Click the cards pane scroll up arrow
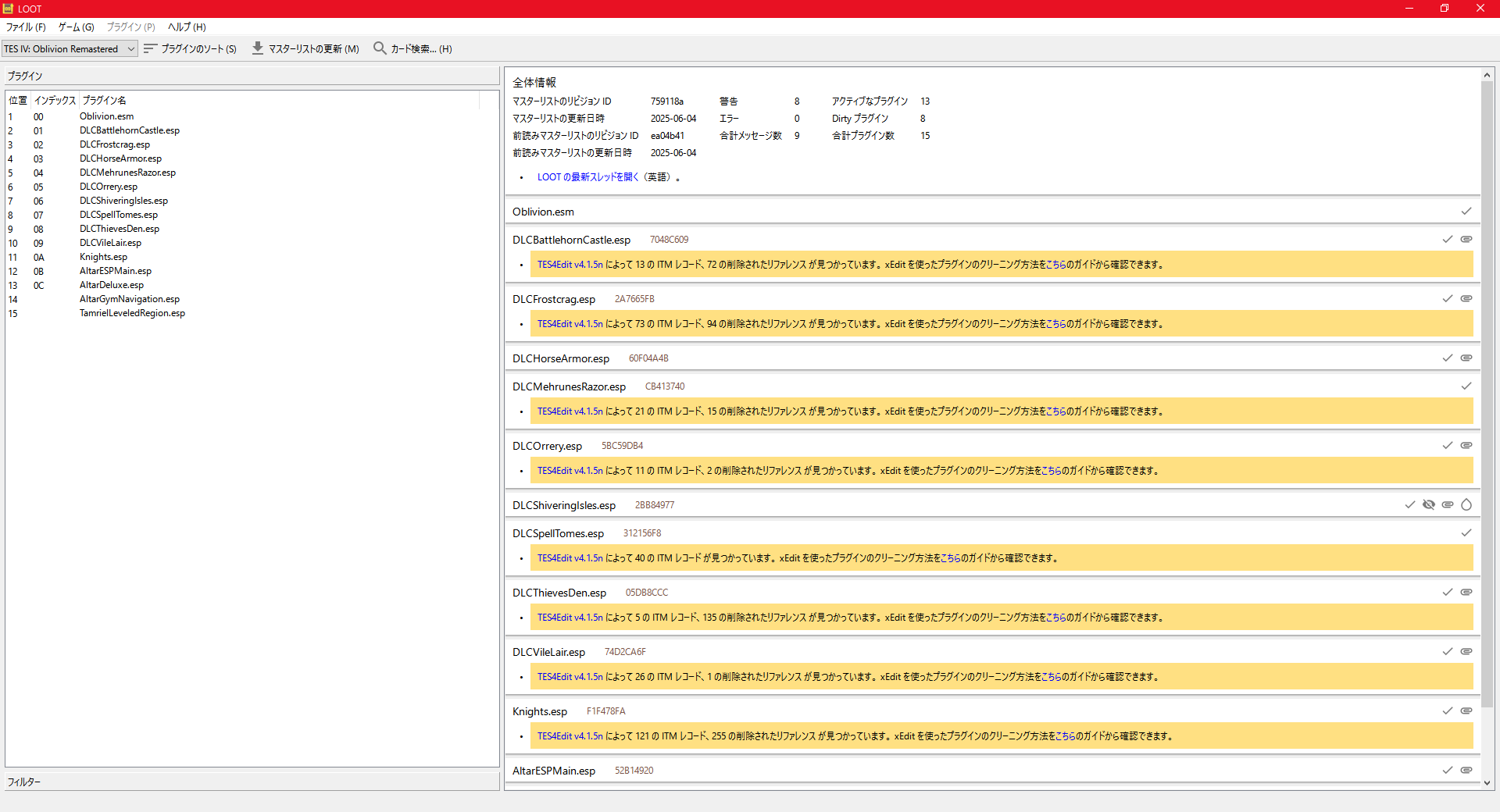The height and width of the screenshot is (812, 1500). [1487, 75]
